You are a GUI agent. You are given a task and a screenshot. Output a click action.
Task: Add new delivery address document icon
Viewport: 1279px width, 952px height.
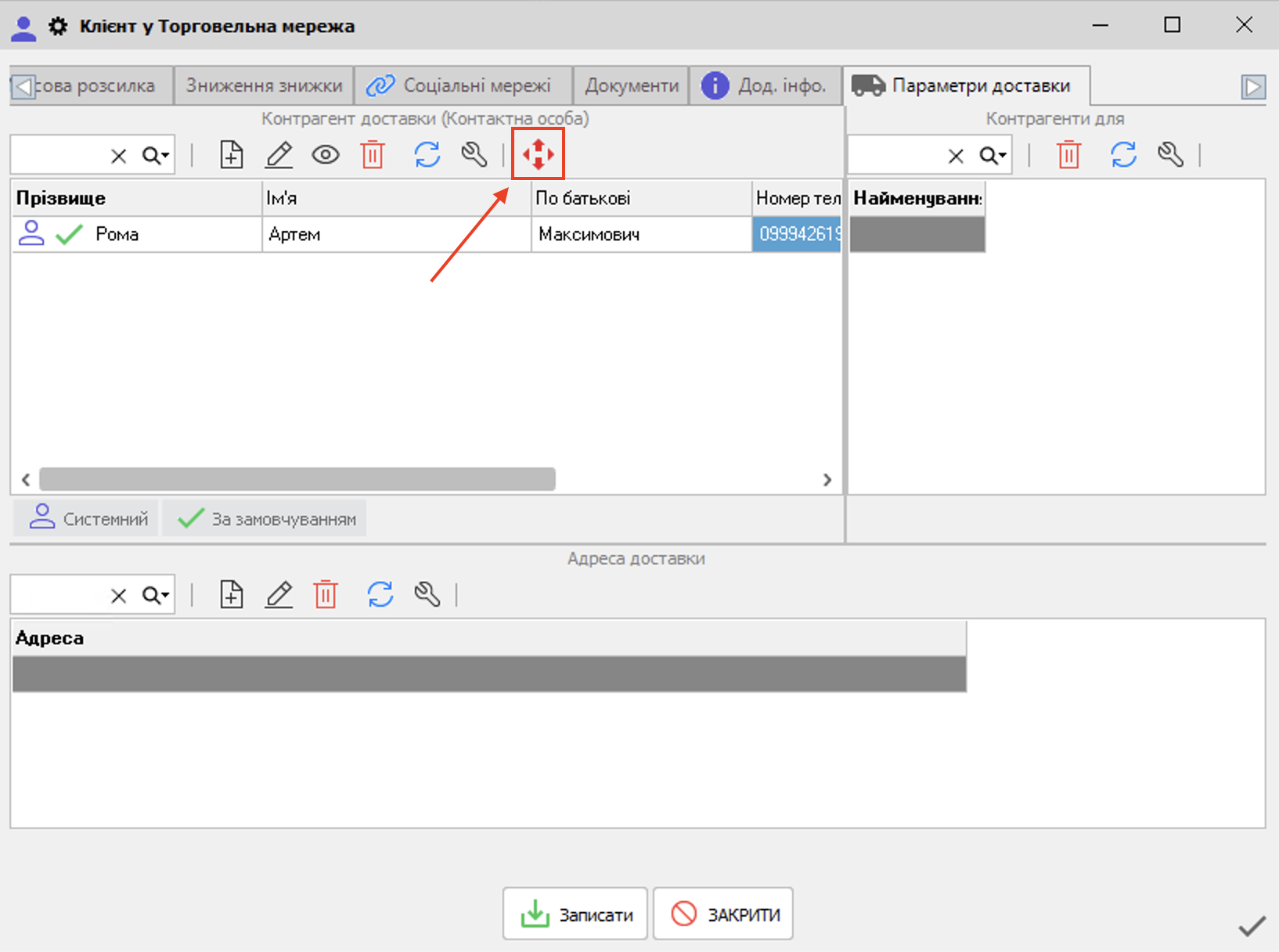231,595
